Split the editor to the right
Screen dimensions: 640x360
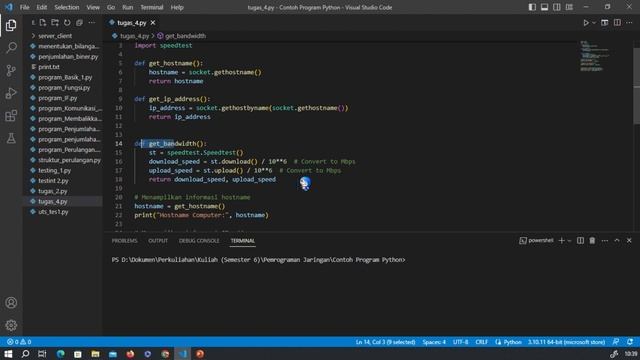[617, 23]
